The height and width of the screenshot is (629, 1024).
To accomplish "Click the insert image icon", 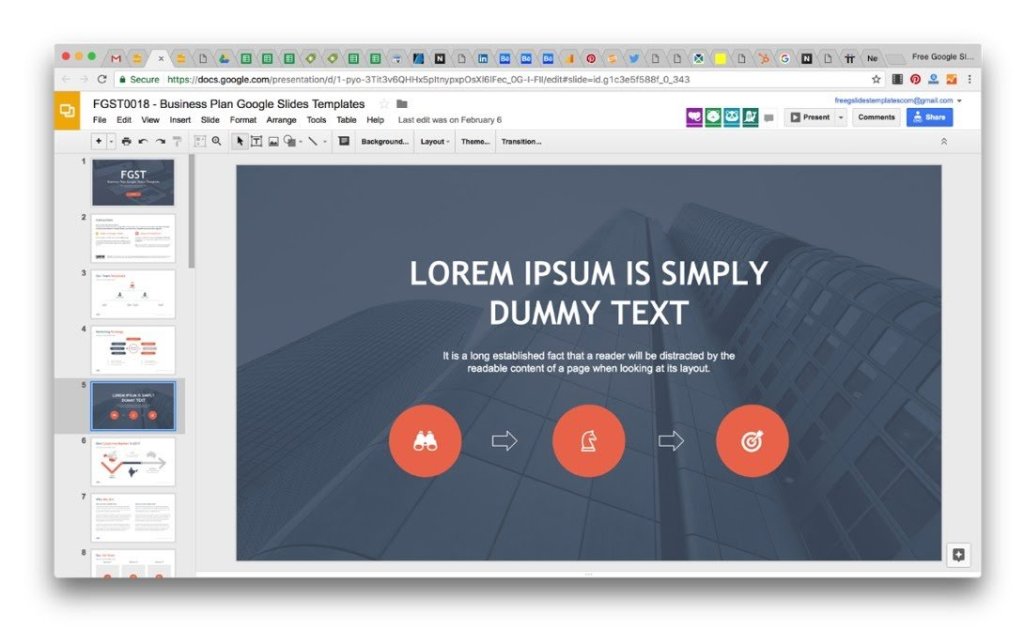I will (x=273, y=142).
